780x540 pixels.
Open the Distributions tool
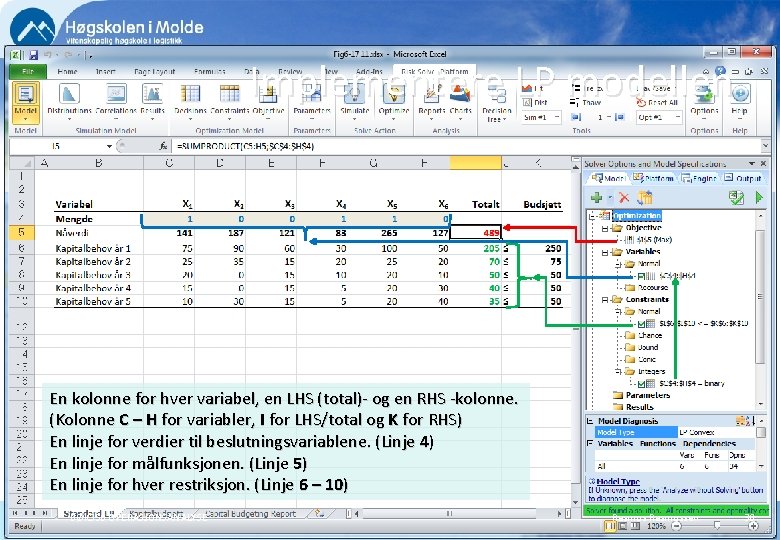pyautogui.click(x=69, y=102)
